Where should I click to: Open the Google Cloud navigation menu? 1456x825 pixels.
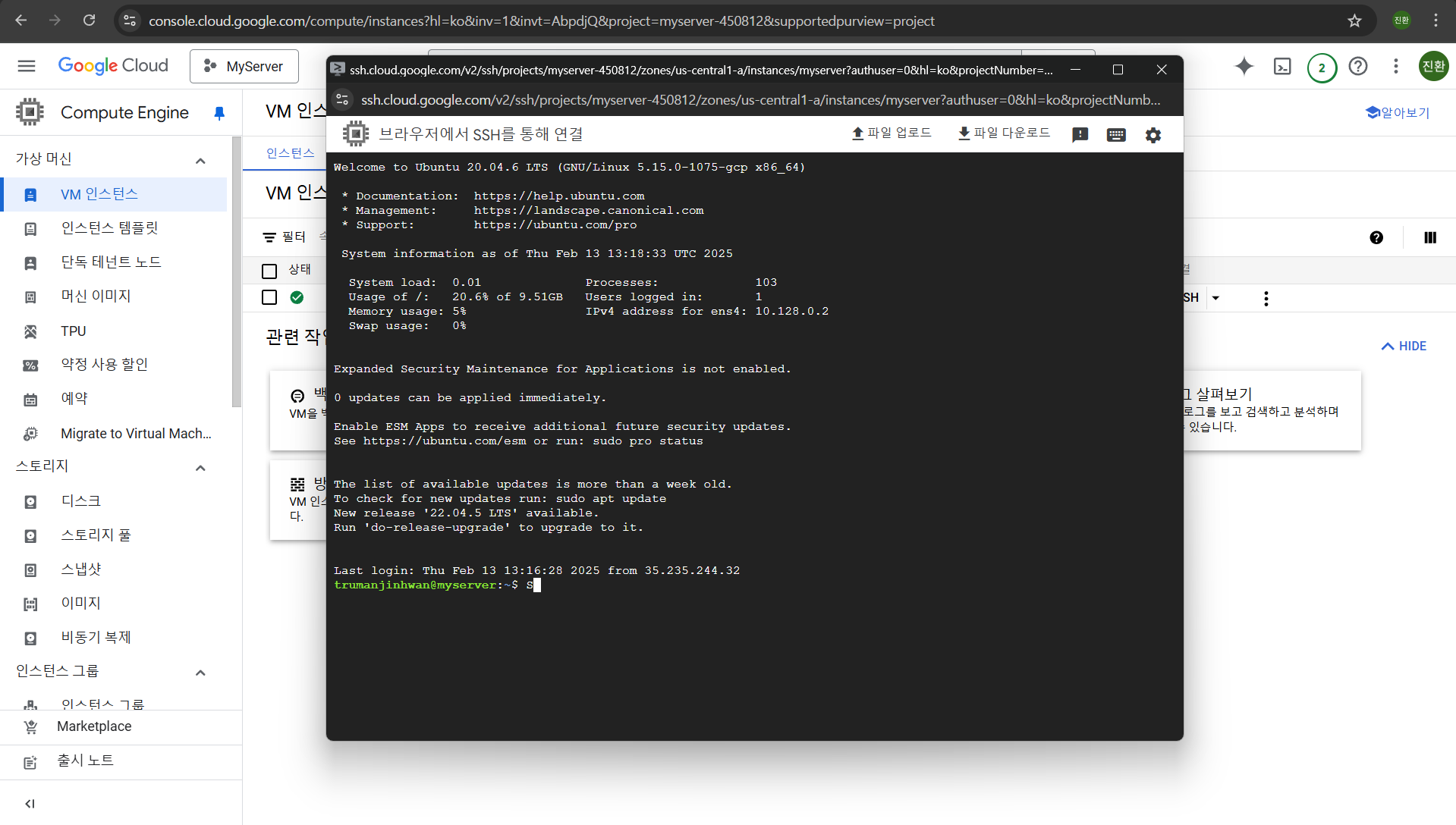[27, 66]
